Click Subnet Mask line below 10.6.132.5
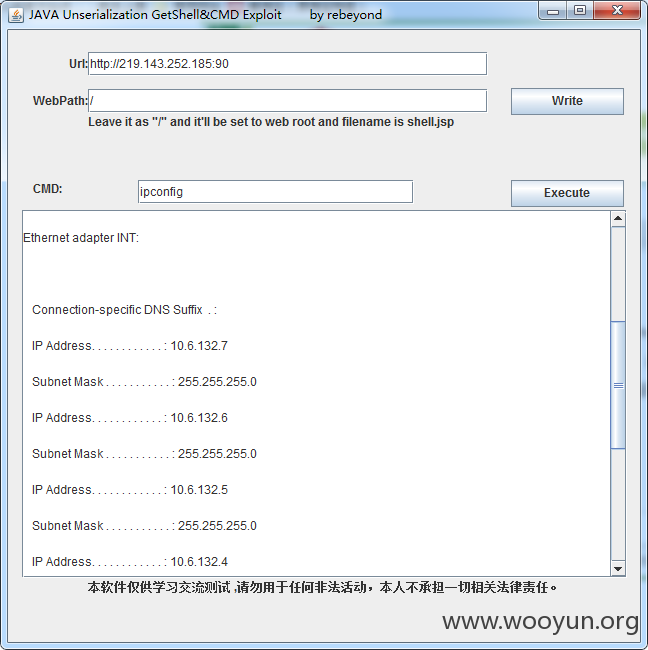 coord(144,526)
